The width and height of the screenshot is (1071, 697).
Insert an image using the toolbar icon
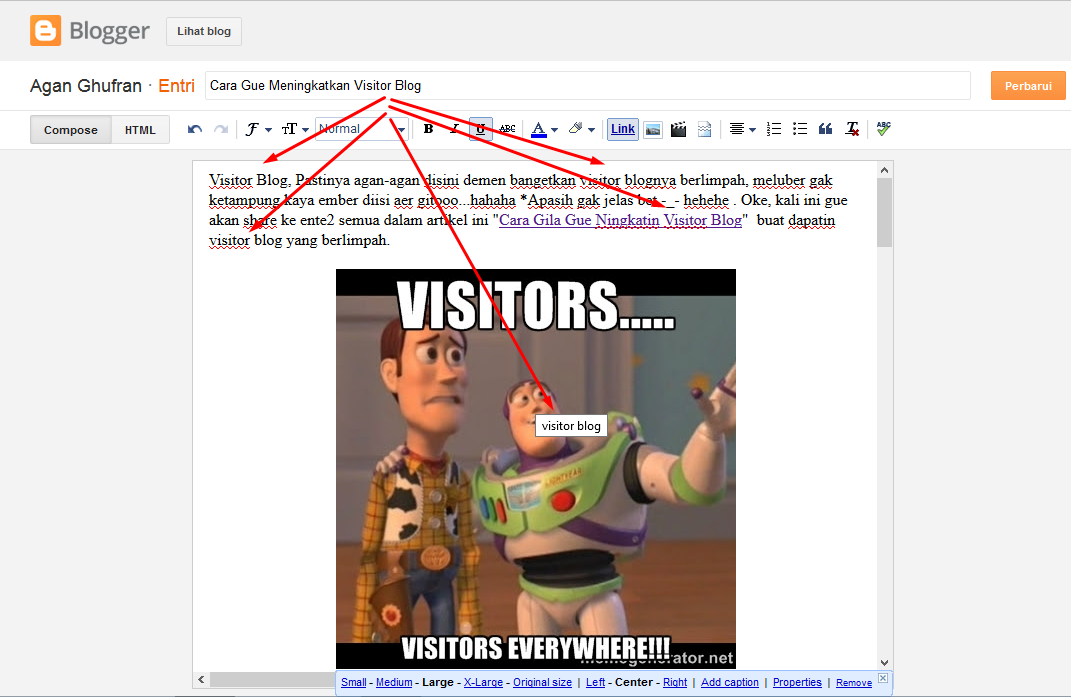click(653, 129)
